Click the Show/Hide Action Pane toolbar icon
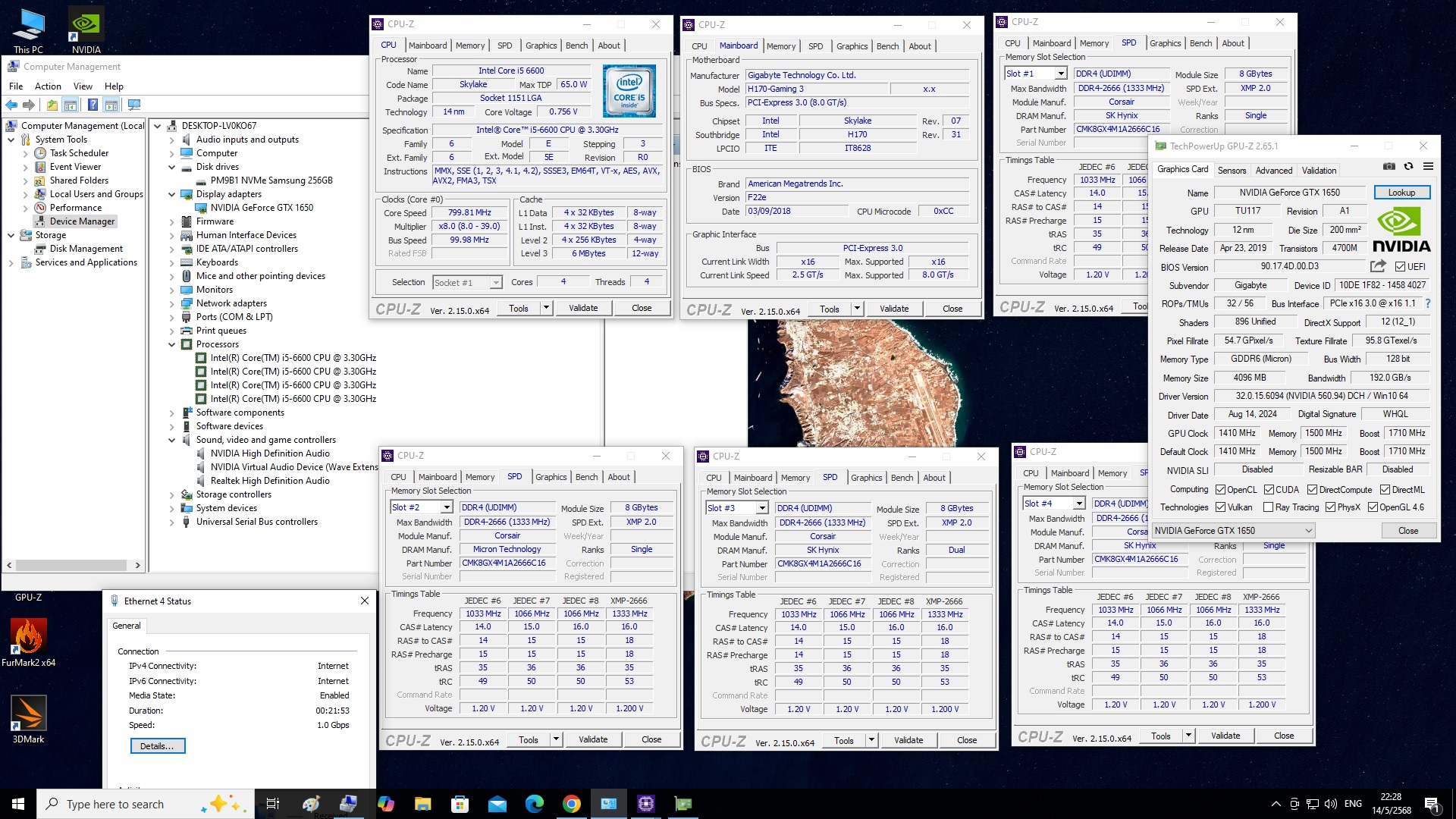1456x819 pixels. [x=111, y=105]
